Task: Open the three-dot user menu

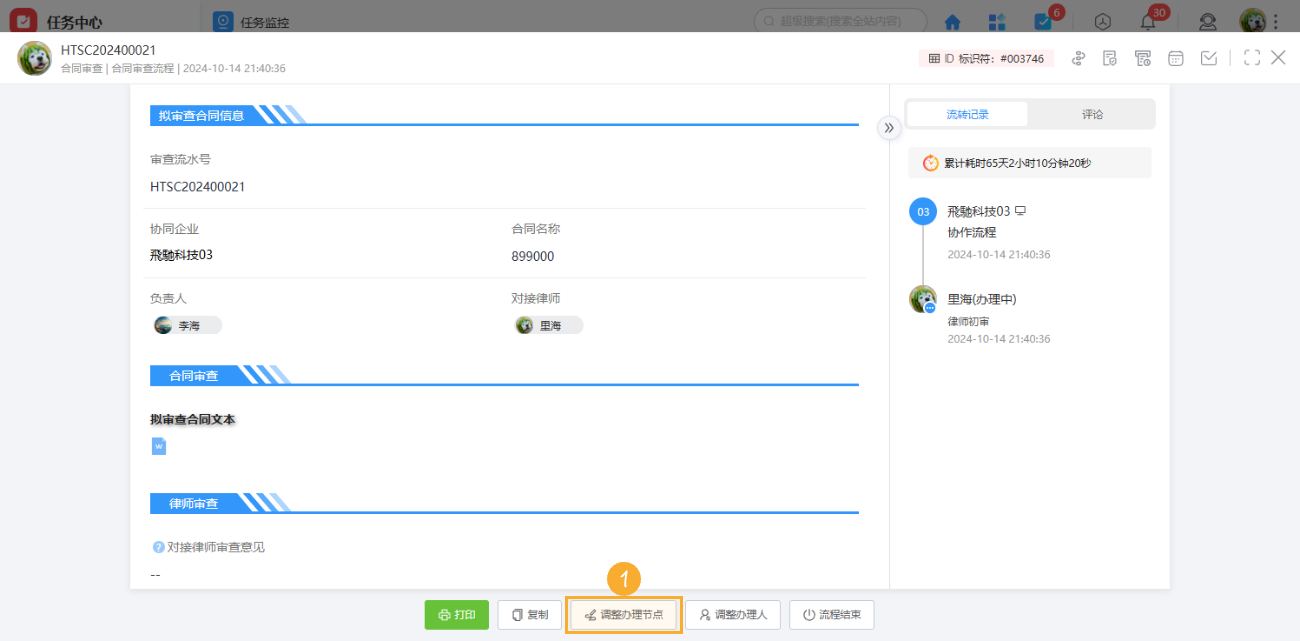Action: click(x=1275, y=21)
